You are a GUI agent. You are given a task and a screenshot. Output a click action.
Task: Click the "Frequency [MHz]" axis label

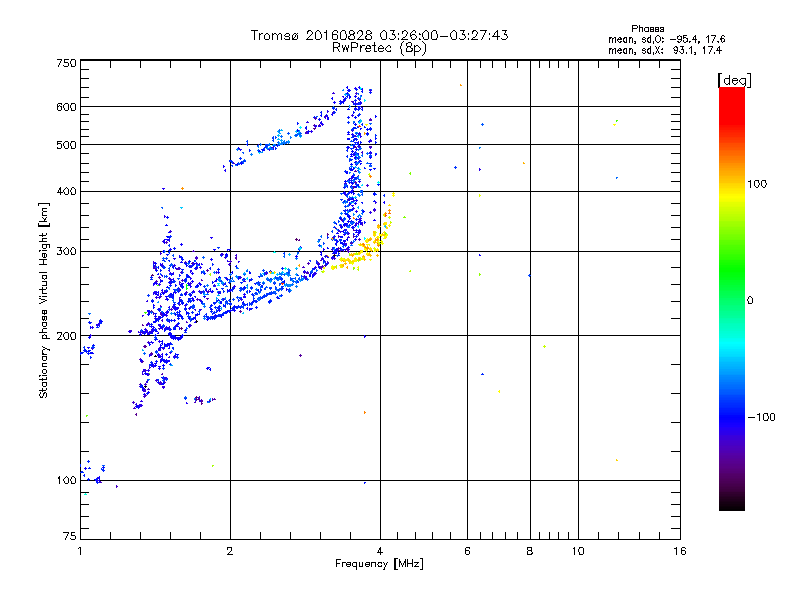point(379,564)
